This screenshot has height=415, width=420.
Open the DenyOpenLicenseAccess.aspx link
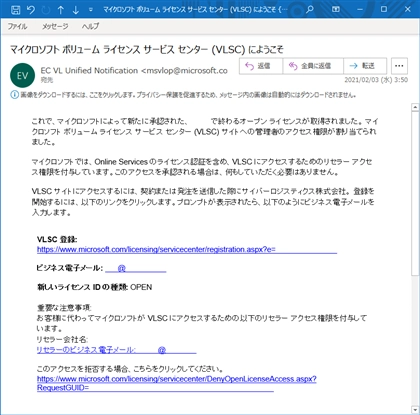coord(177,383)
